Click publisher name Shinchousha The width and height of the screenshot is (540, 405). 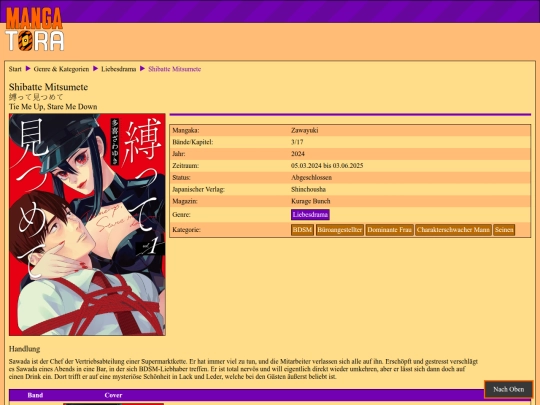click(308, 189)
